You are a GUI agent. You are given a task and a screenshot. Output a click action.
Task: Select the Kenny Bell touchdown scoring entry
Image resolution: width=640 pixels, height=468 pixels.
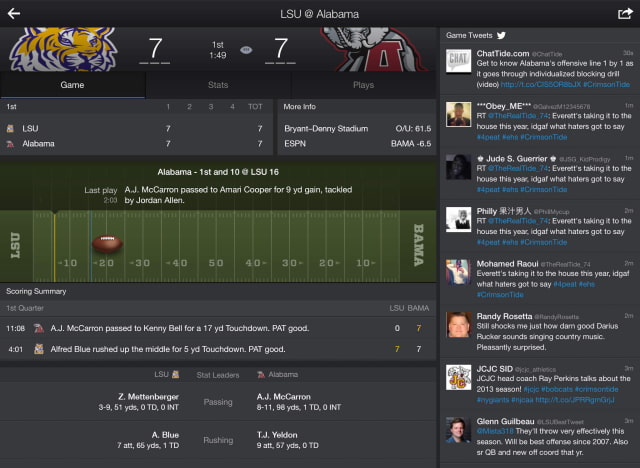click(x=218, y=328)
